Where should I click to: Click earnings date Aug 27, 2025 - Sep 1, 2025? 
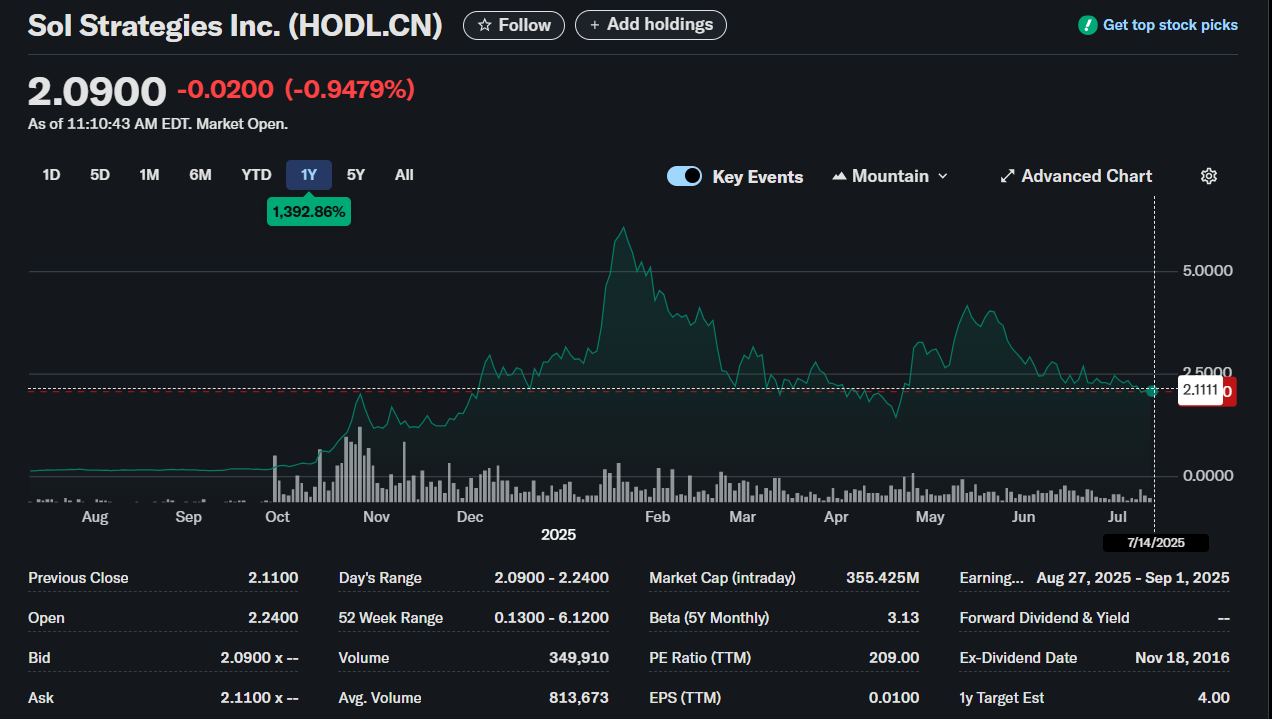[x=1133, y=578]
